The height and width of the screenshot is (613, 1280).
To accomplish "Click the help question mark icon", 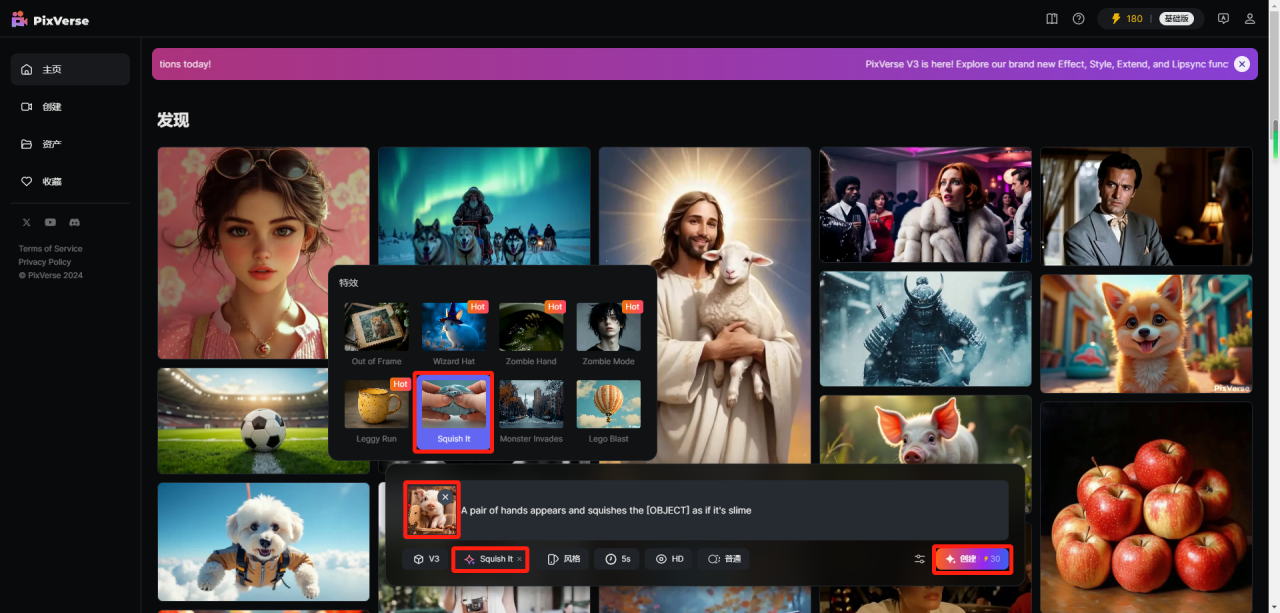I will coord(1078,19).
